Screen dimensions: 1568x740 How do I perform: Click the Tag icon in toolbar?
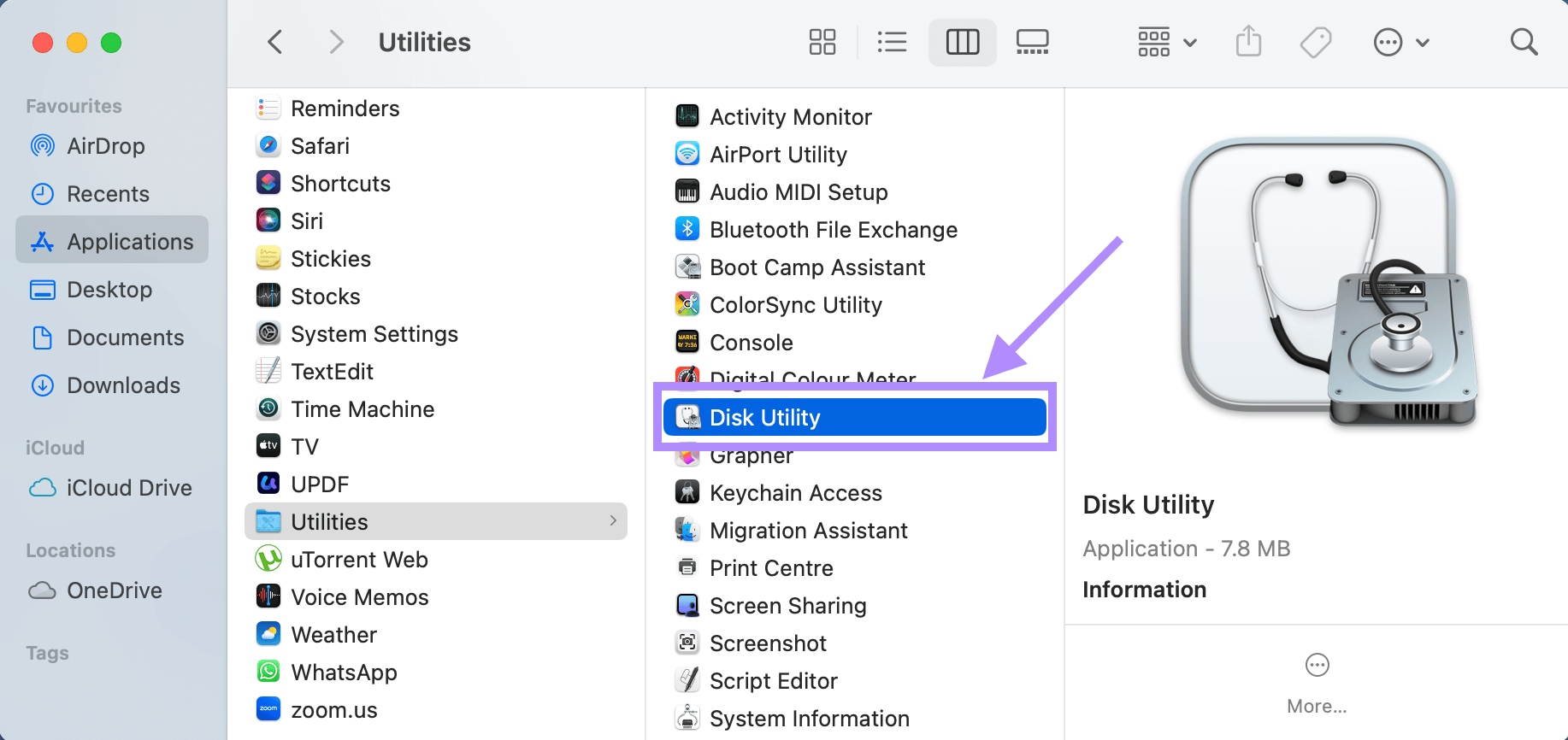click(1316, 42)
